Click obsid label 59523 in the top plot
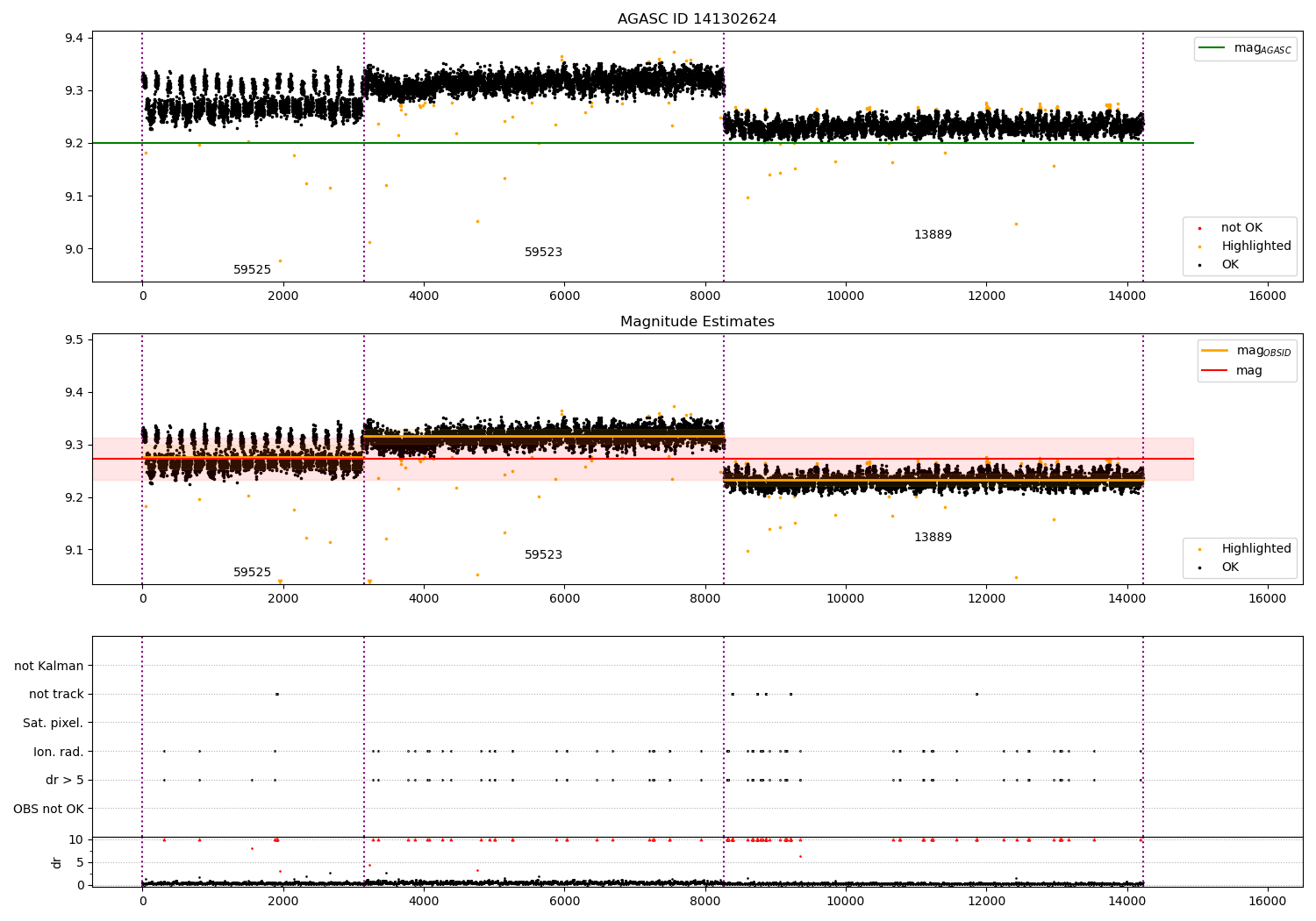Viewport: 1316px width, 921px height. click(543, 253)
